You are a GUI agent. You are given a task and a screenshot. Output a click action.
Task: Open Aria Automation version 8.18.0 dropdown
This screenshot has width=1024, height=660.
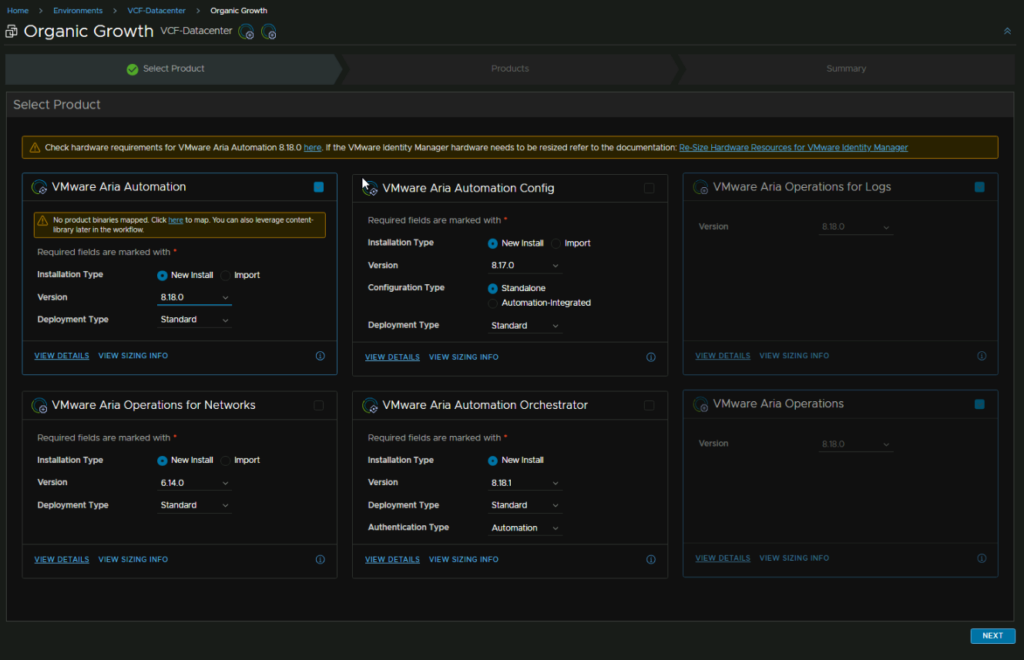pyautogui.click(x=194, y=297)
